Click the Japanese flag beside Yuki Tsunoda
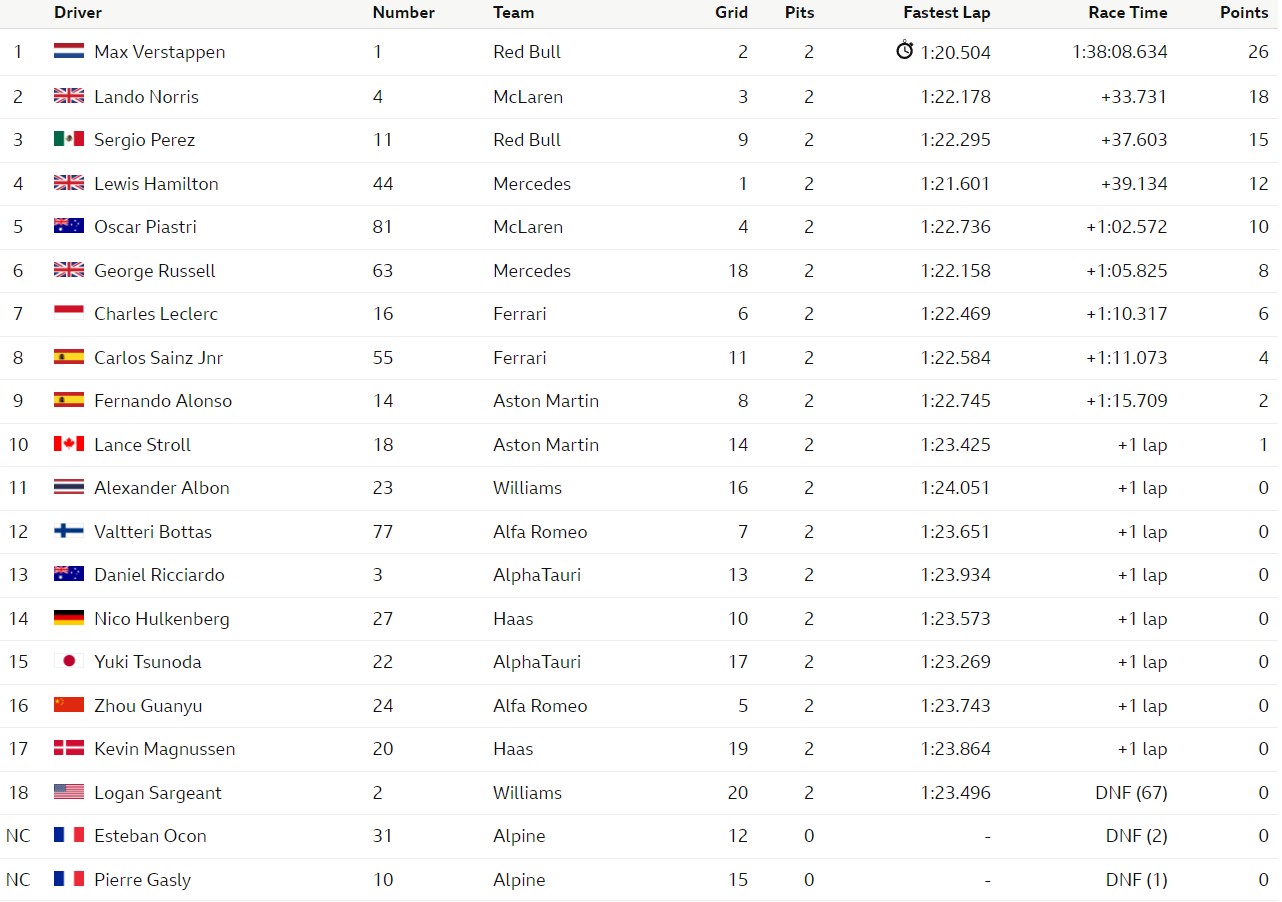The height and width of the screenshot is (902, 1282). (69, 661)
